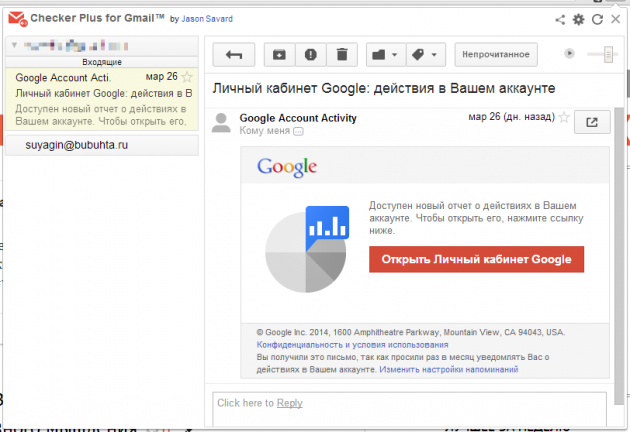
Task: Open Конфиденциальность и условия использования link
Action: 352,345
